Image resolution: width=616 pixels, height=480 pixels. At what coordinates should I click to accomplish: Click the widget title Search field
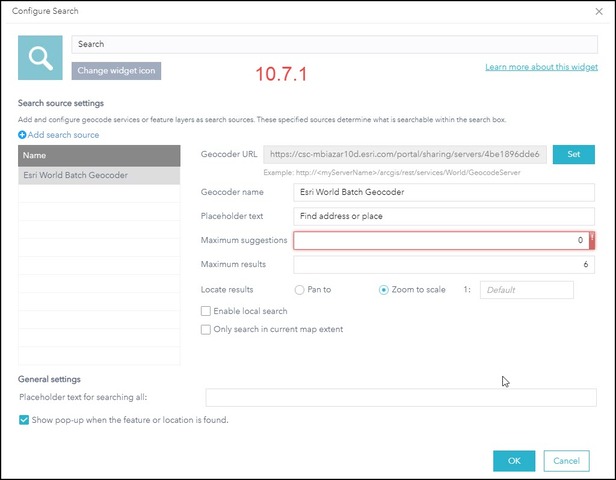pyautogui.click(x=334, y=44)
